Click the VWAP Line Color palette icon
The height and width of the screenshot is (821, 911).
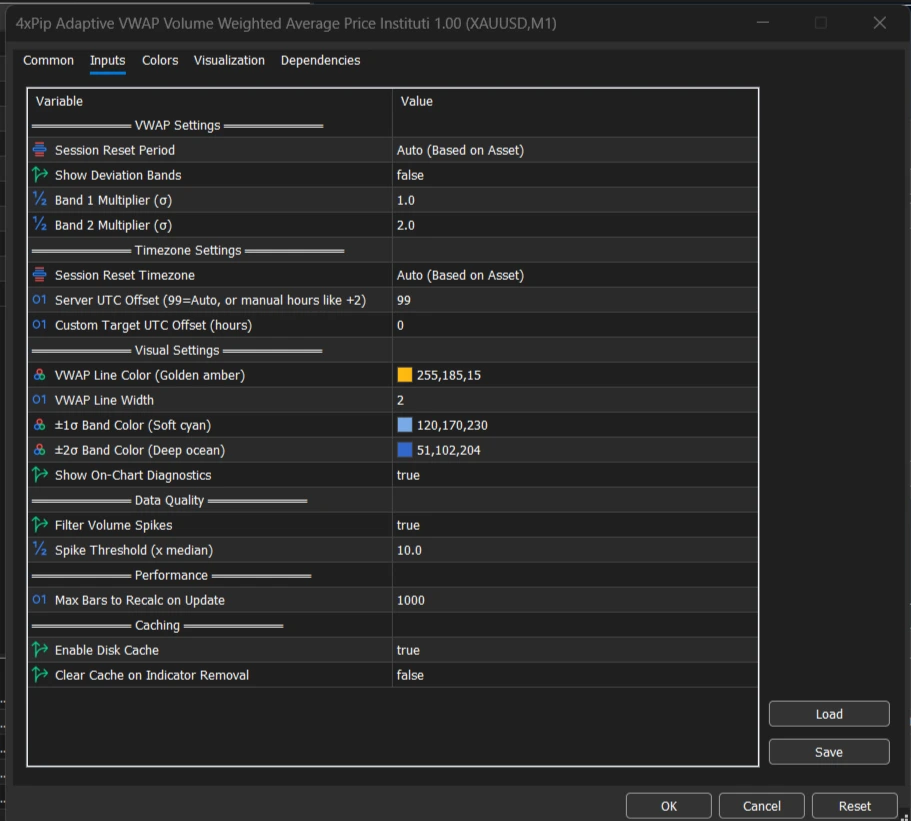pos(40,375)
